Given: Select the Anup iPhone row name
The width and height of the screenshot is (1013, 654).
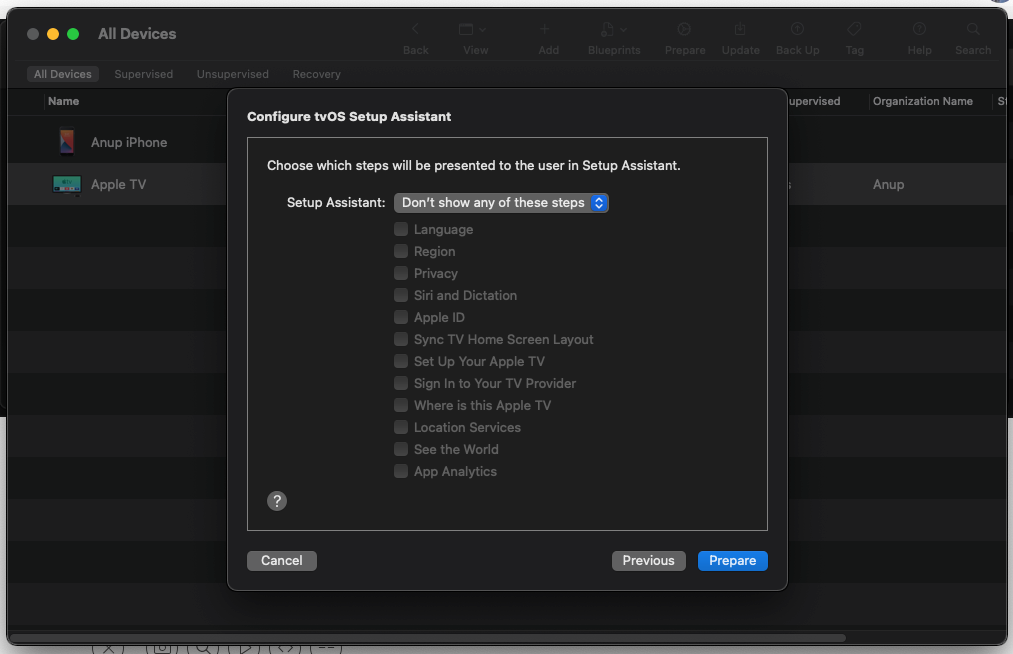Looking at the screenshot, I should click(129, 142).
